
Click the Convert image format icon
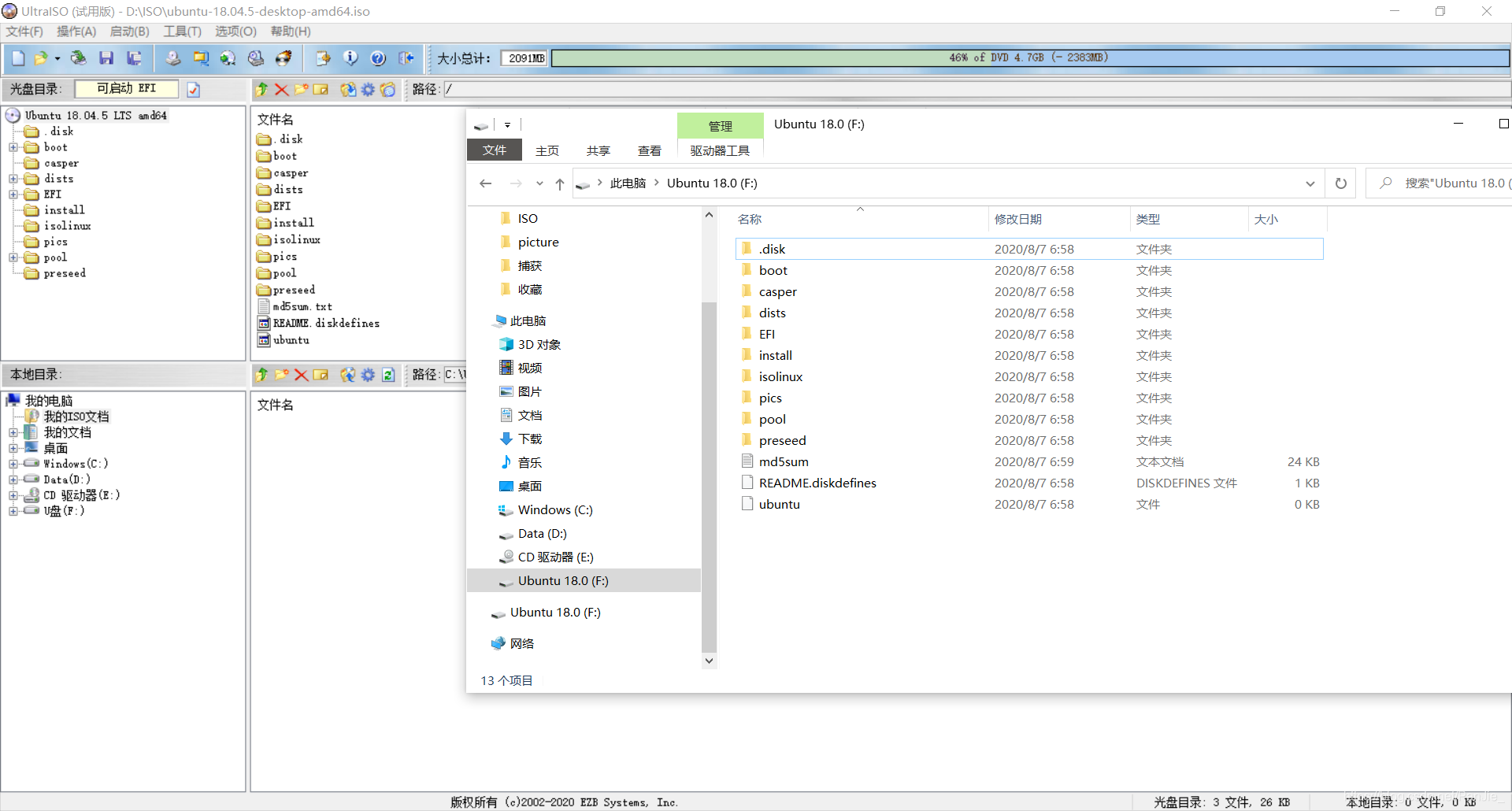(228, 58)
